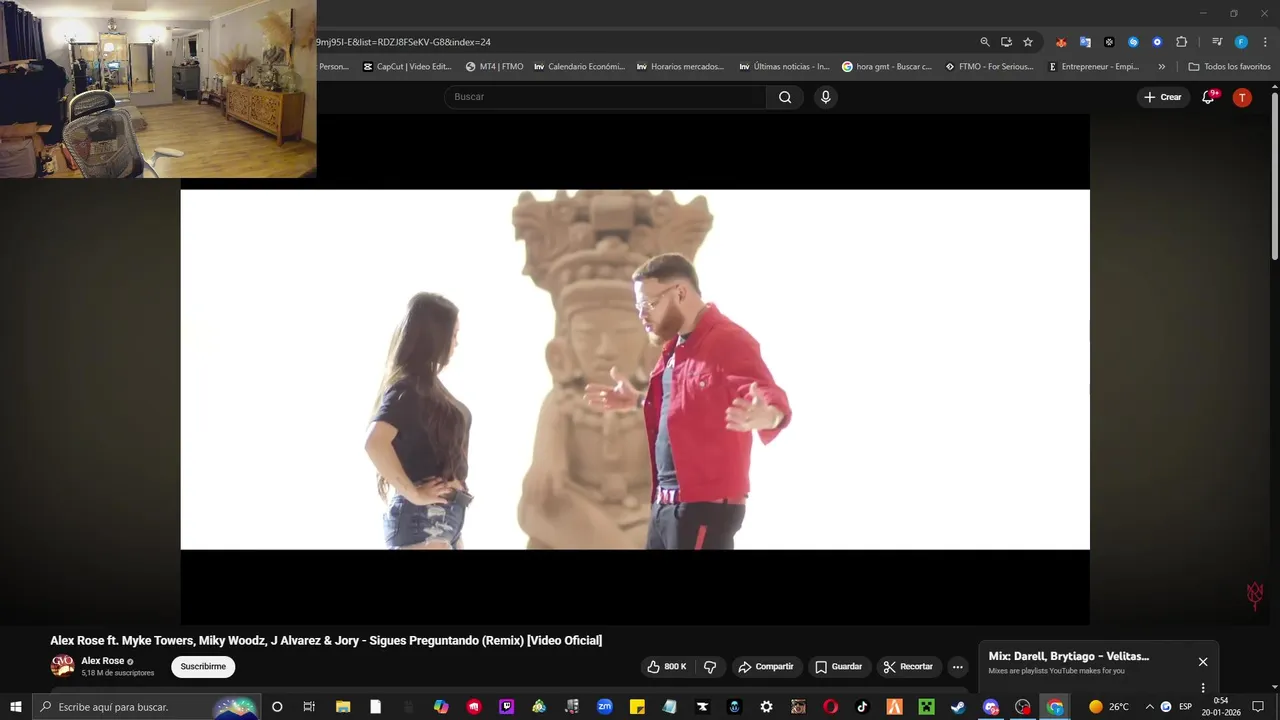Click the Recortar clip button

908,666
